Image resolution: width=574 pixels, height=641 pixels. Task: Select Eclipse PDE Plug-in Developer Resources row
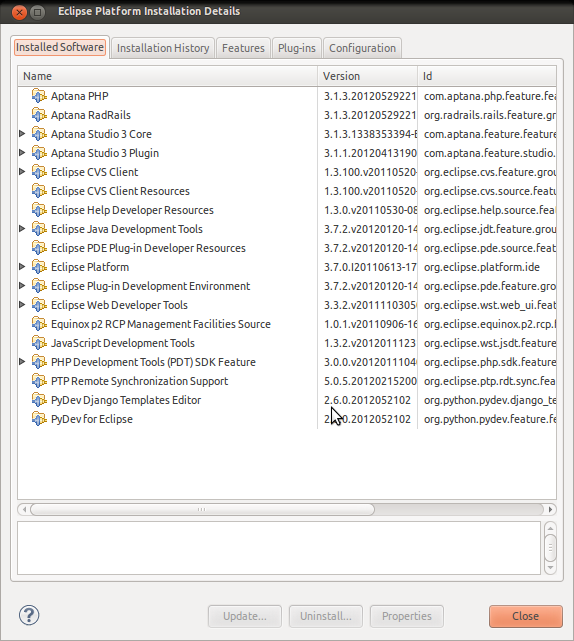tap(287, 248)
